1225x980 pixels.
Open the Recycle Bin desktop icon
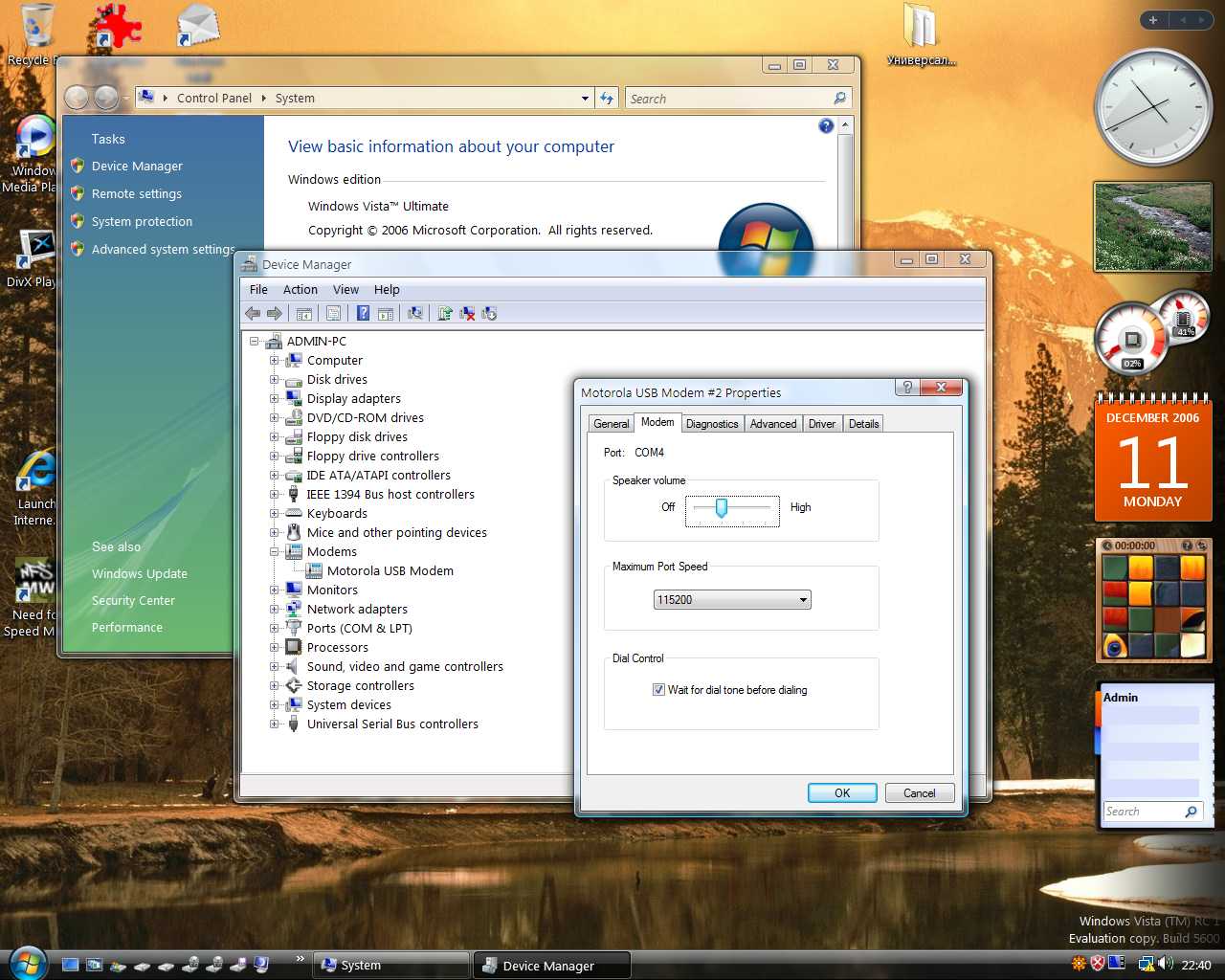point(36,35)
